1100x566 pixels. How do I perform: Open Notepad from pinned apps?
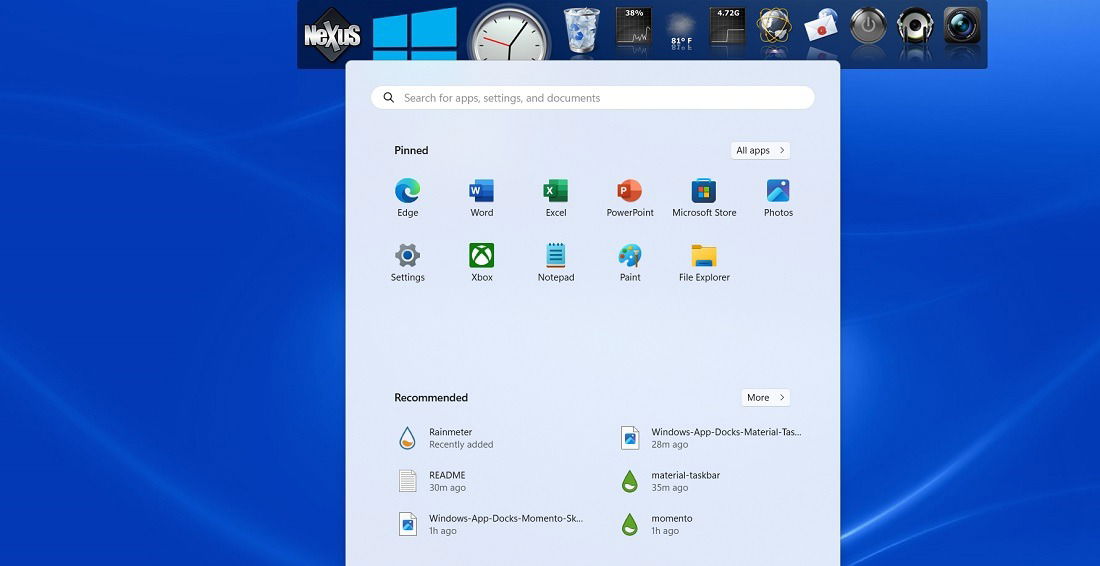tap(556, 262)
